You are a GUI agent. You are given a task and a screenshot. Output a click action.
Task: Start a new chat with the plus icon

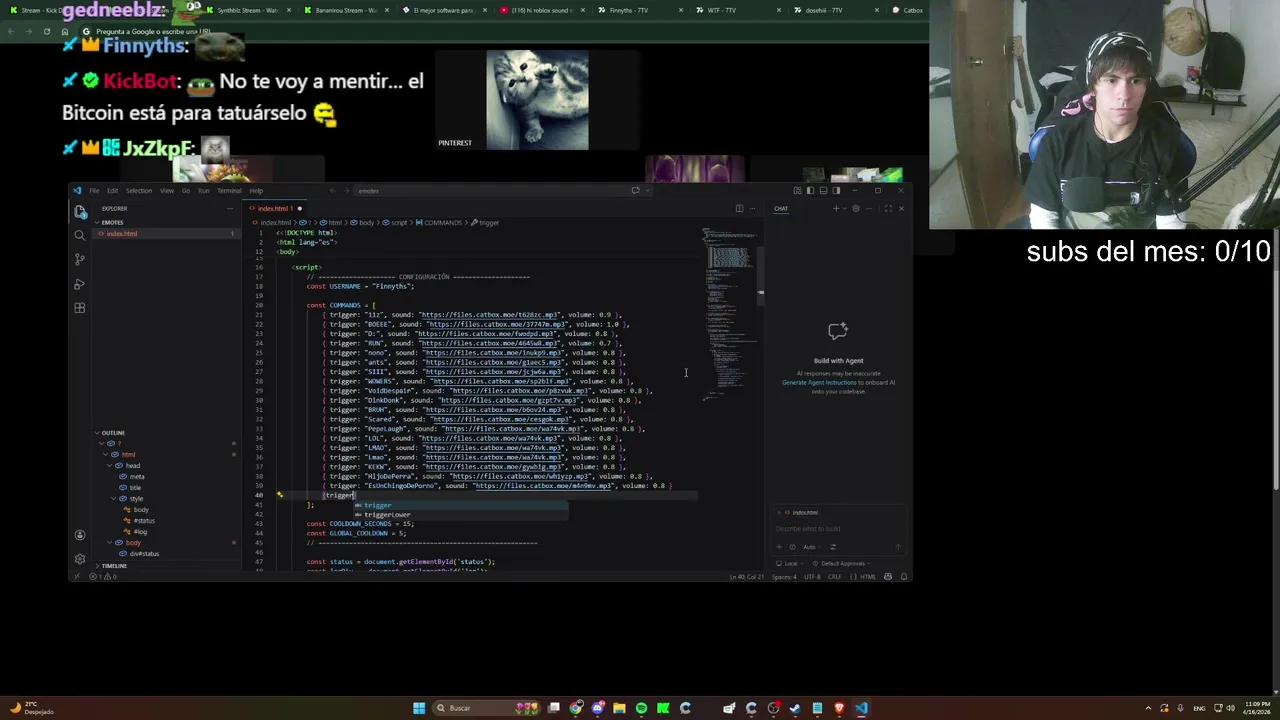(x=836, y=208)
